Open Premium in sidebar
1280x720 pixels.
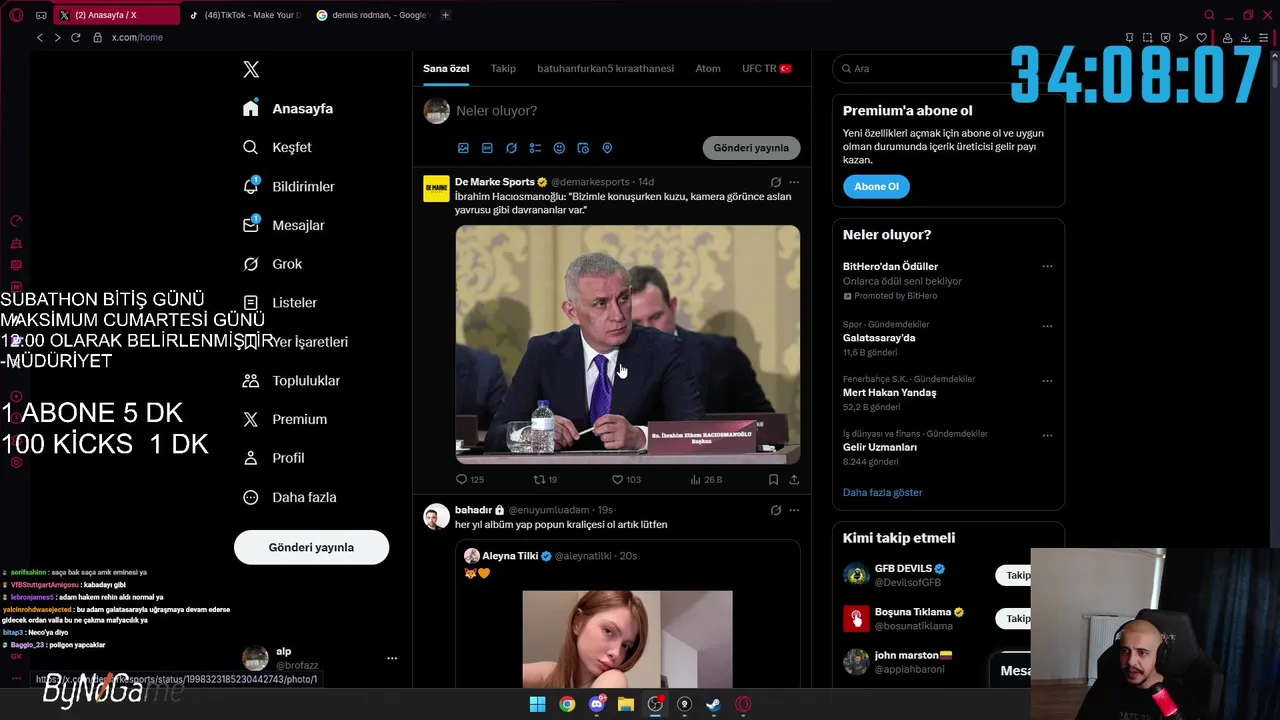[285, 419]
